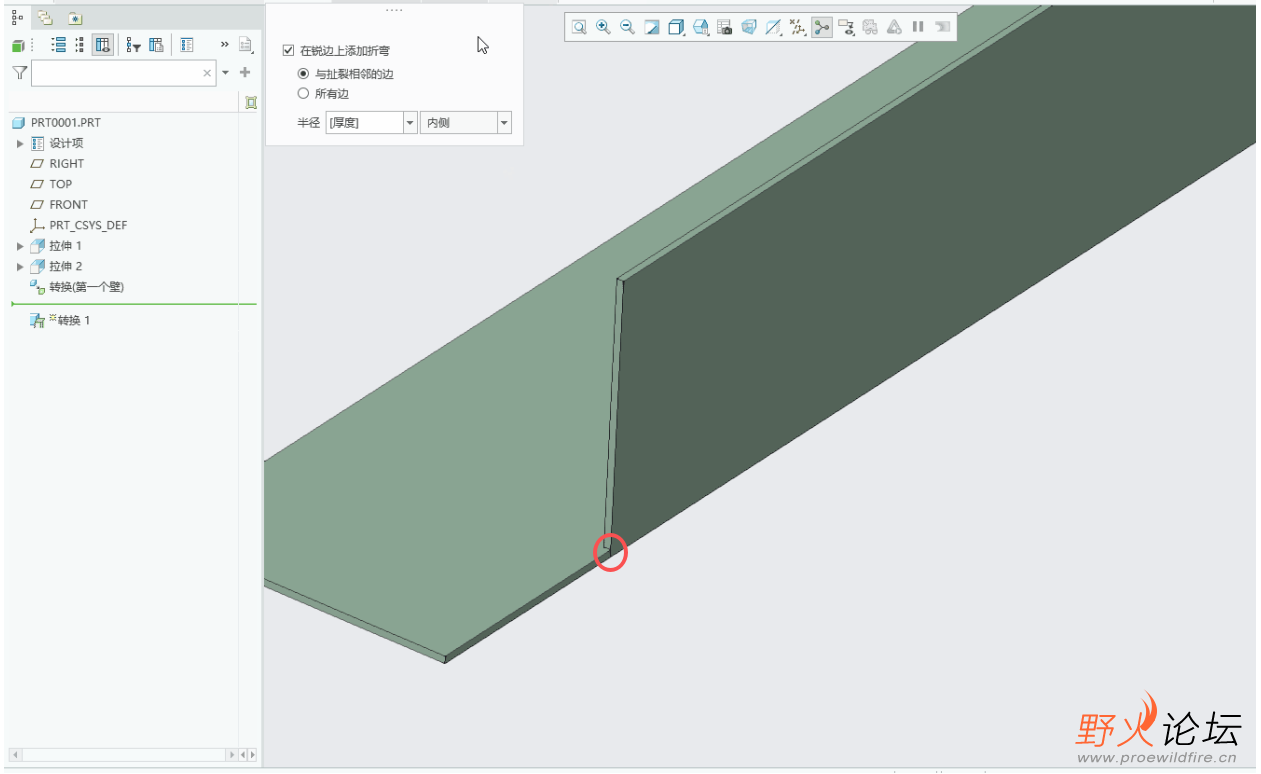1261x774 pixels.
Task: Select the 转换 1 feature
Action: pyautogui.click(x=73, y=321)
